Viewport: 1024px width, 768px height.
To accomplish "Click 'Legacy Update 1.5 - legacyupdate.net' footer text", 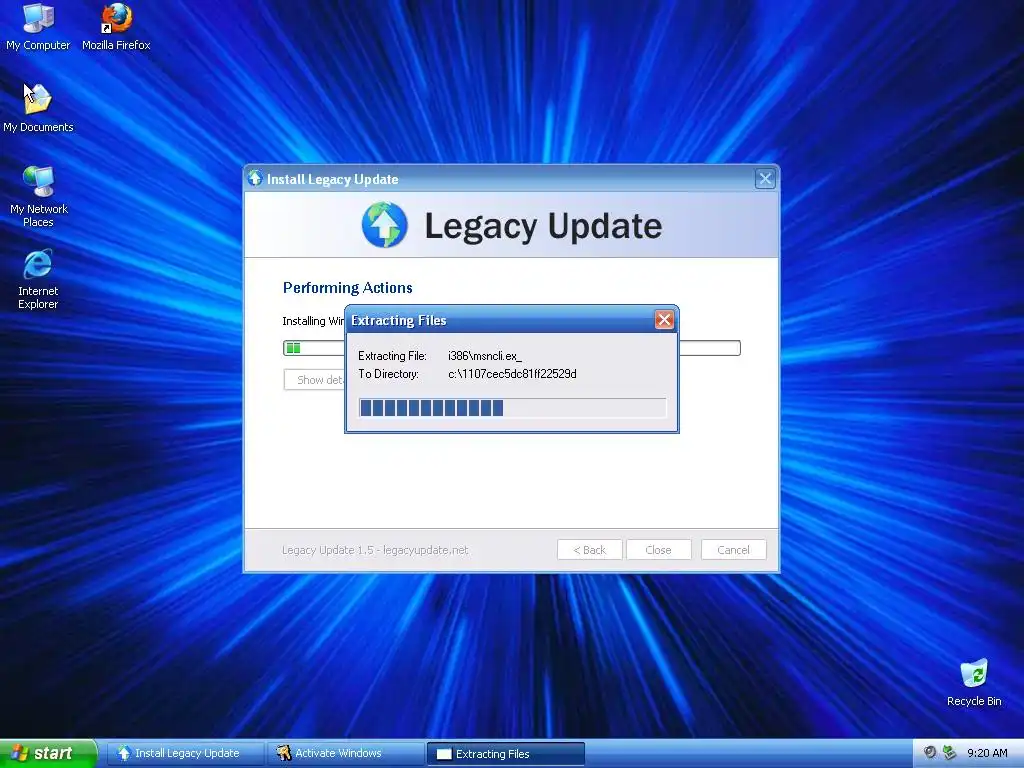I will pos(375,550).
